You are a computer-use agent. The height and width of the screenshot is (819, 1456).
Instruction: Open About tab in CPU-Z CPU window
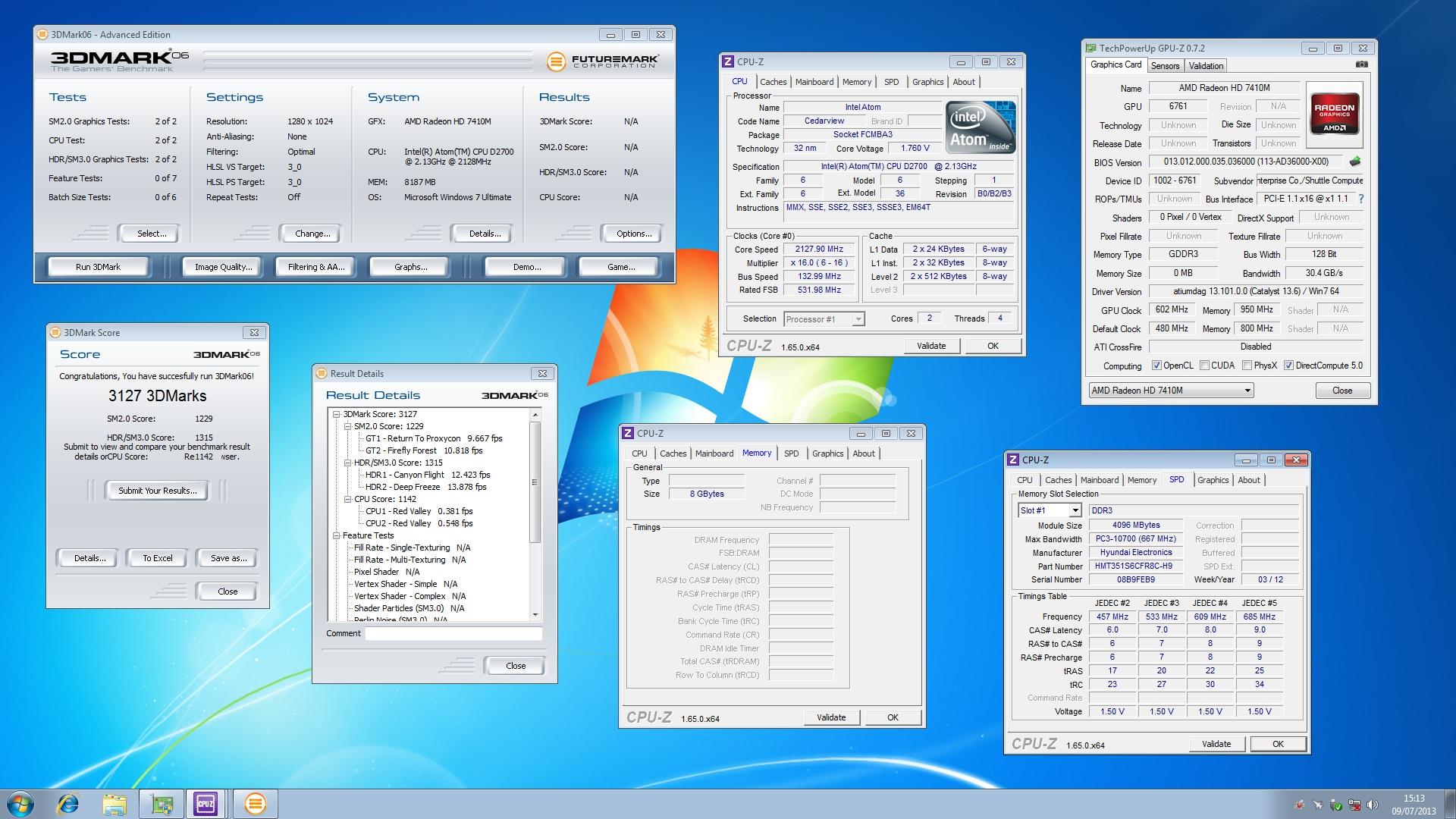964,82
